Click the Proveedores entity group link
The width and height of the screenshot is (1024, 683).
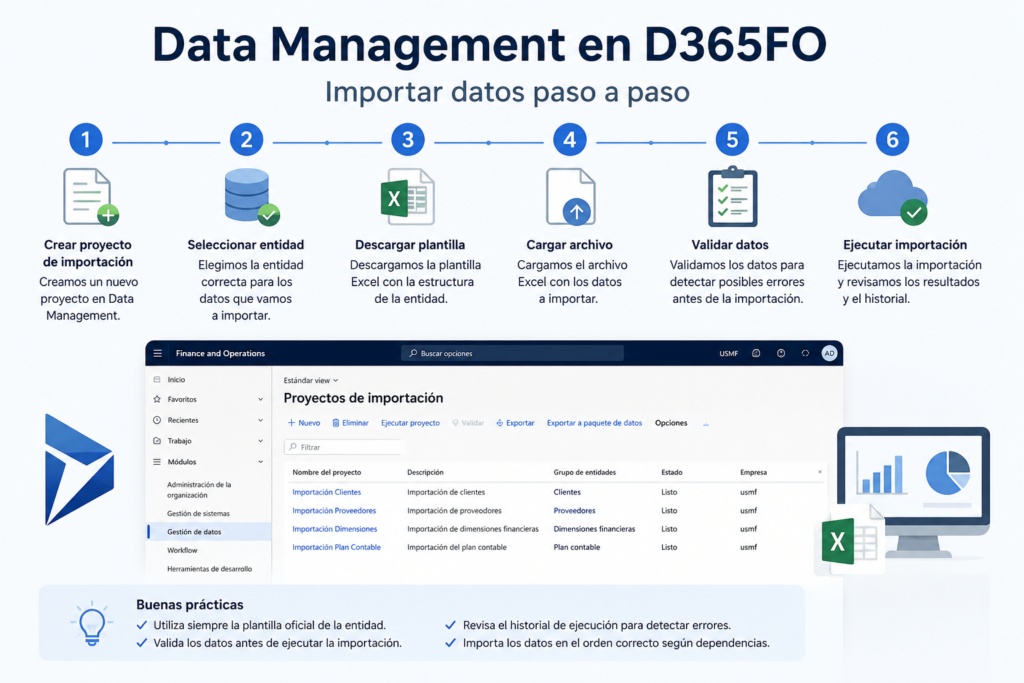[x=575, y=511]
